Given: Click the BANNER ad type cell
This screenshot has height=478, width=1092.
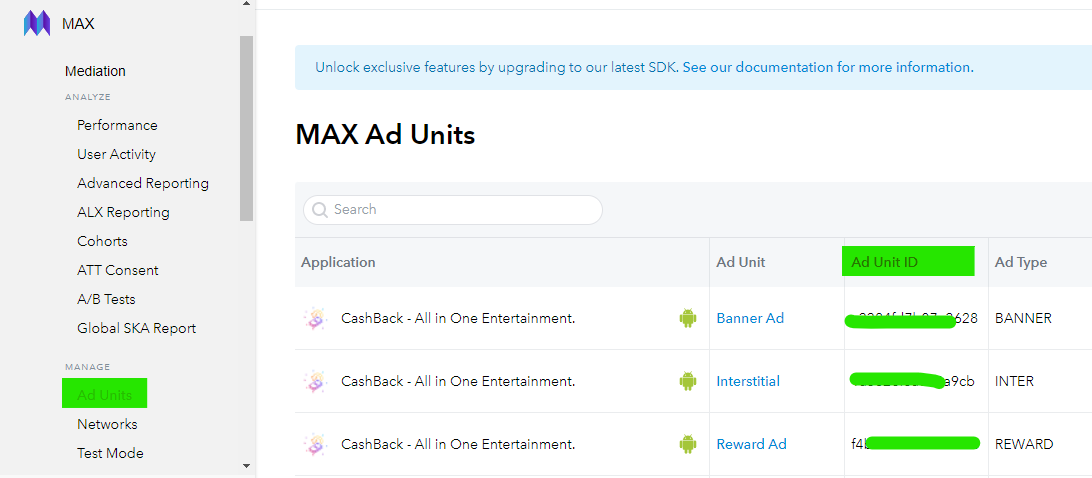Looking at the screenshot, I should [1023, 318].
